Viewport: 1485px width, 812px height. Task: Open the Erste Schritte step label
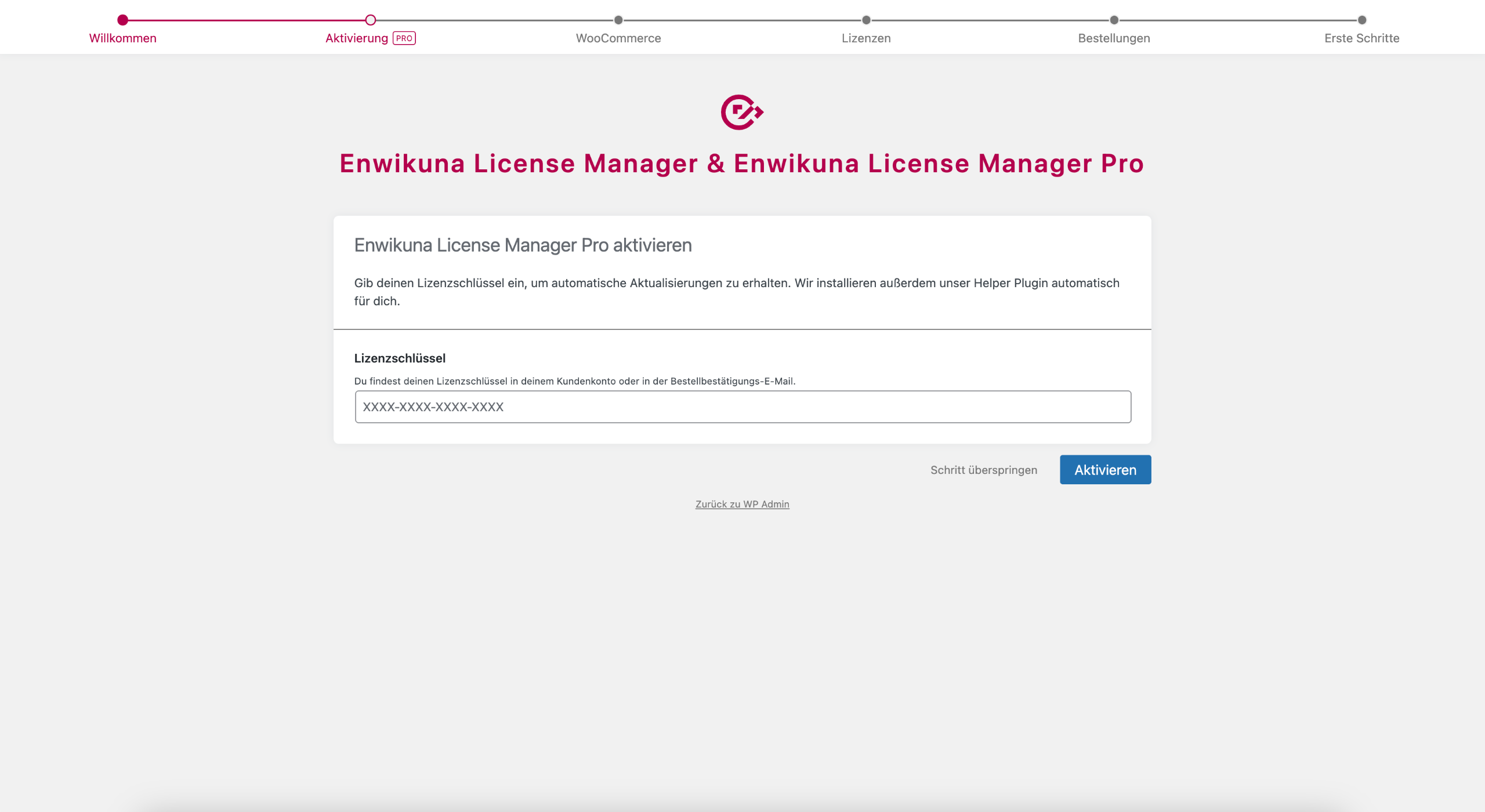(1361, 38)
